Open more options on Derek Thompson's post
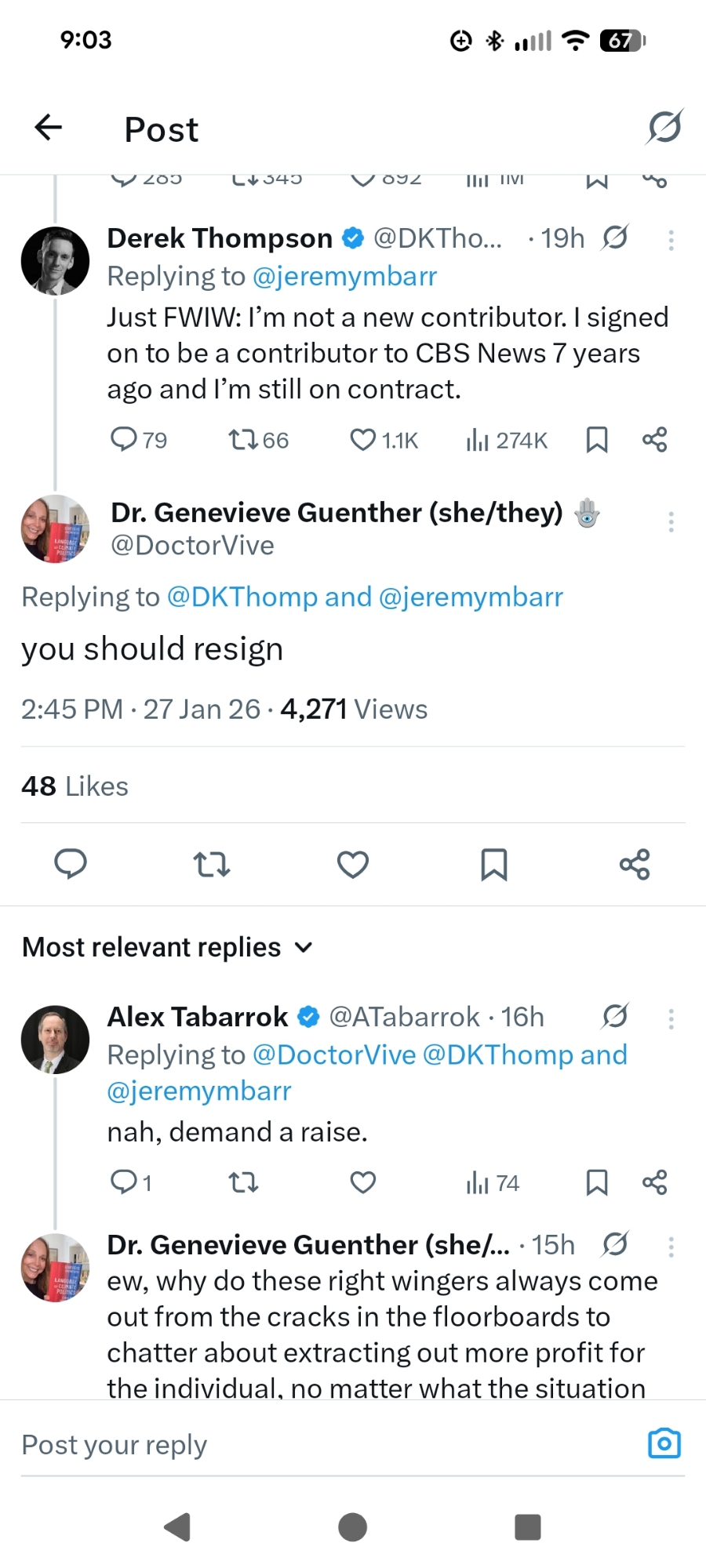This screenshot has height=1568, width=706. coord(671,240)
